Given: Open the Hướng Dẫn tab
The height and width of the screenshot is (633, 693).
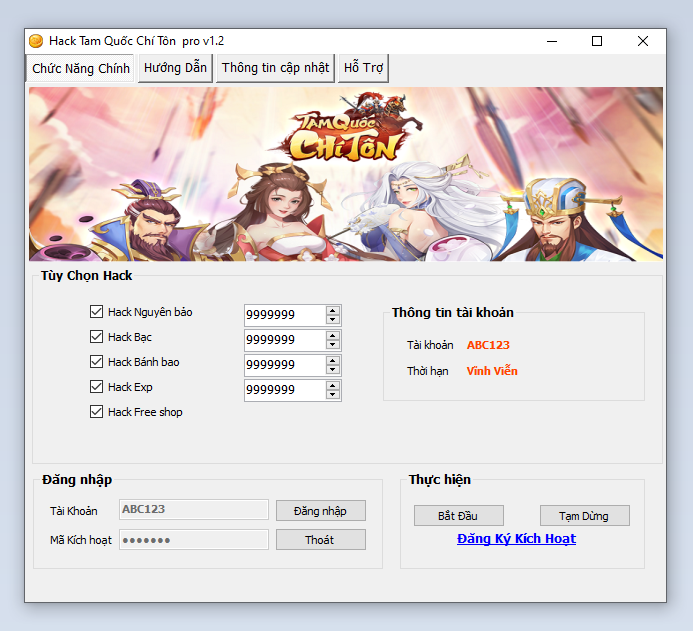Looking at the screenshot, I should 175,68.
